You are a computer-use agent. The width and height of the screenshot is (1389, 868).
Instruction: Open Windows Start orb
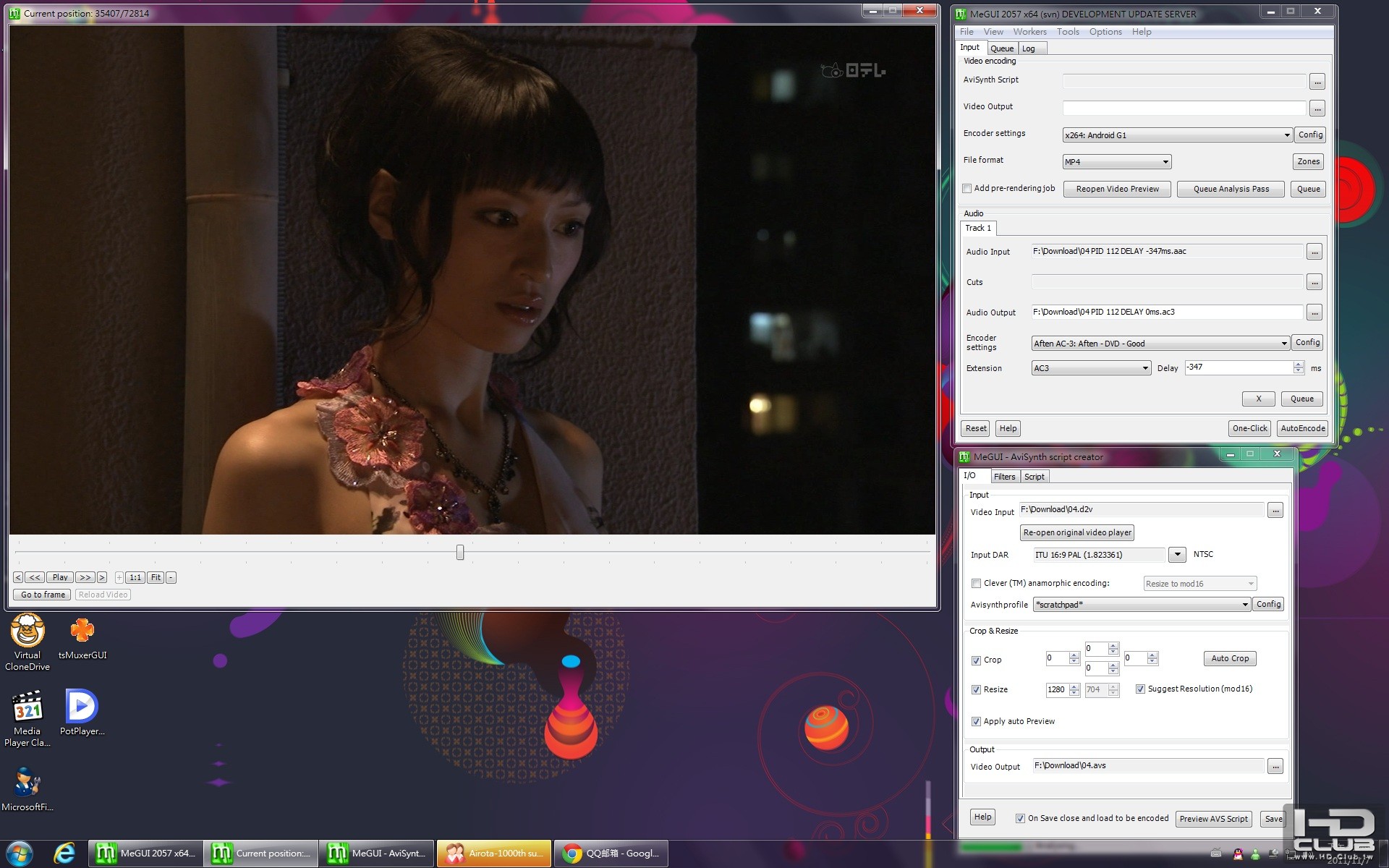pyautogui.click(x=20, y=854)
